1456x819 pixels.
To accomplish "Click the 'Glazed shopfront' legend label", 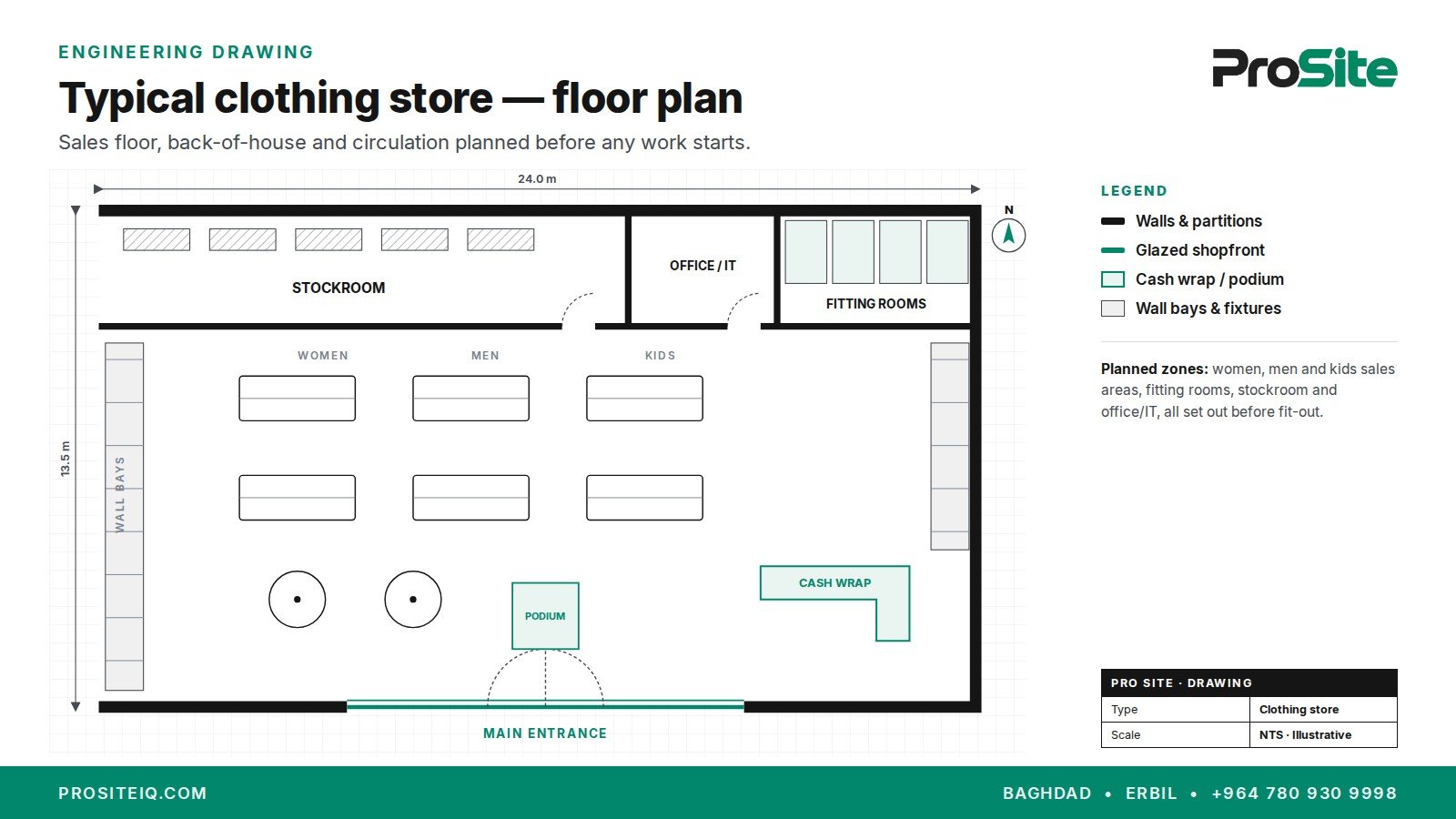I will 1200,250.
